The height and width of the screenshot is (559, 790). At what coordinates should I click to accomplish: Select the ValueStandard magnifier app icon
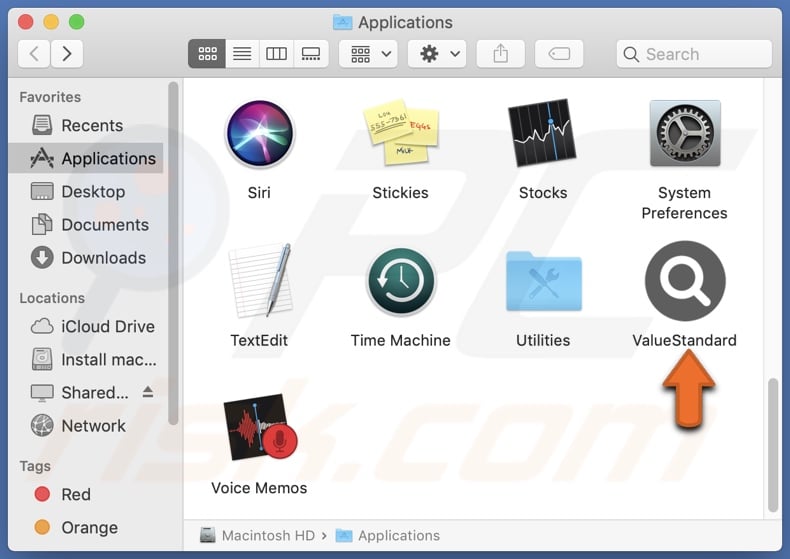click(685, 281)
